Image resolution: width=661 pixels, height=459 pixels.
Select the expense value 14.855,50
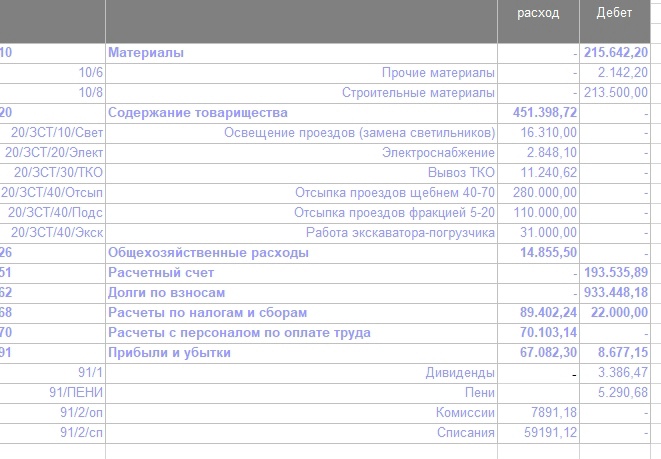(x=548, y=252)
